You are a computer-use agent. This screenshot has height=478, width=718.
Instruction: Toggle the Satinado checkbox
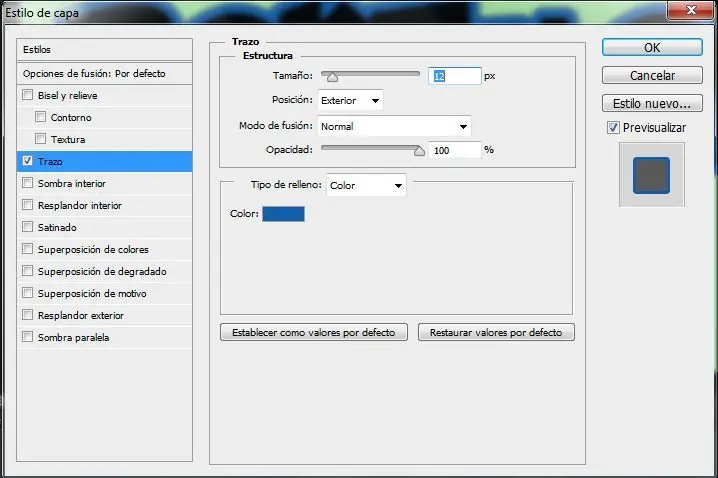pos(27,227)
